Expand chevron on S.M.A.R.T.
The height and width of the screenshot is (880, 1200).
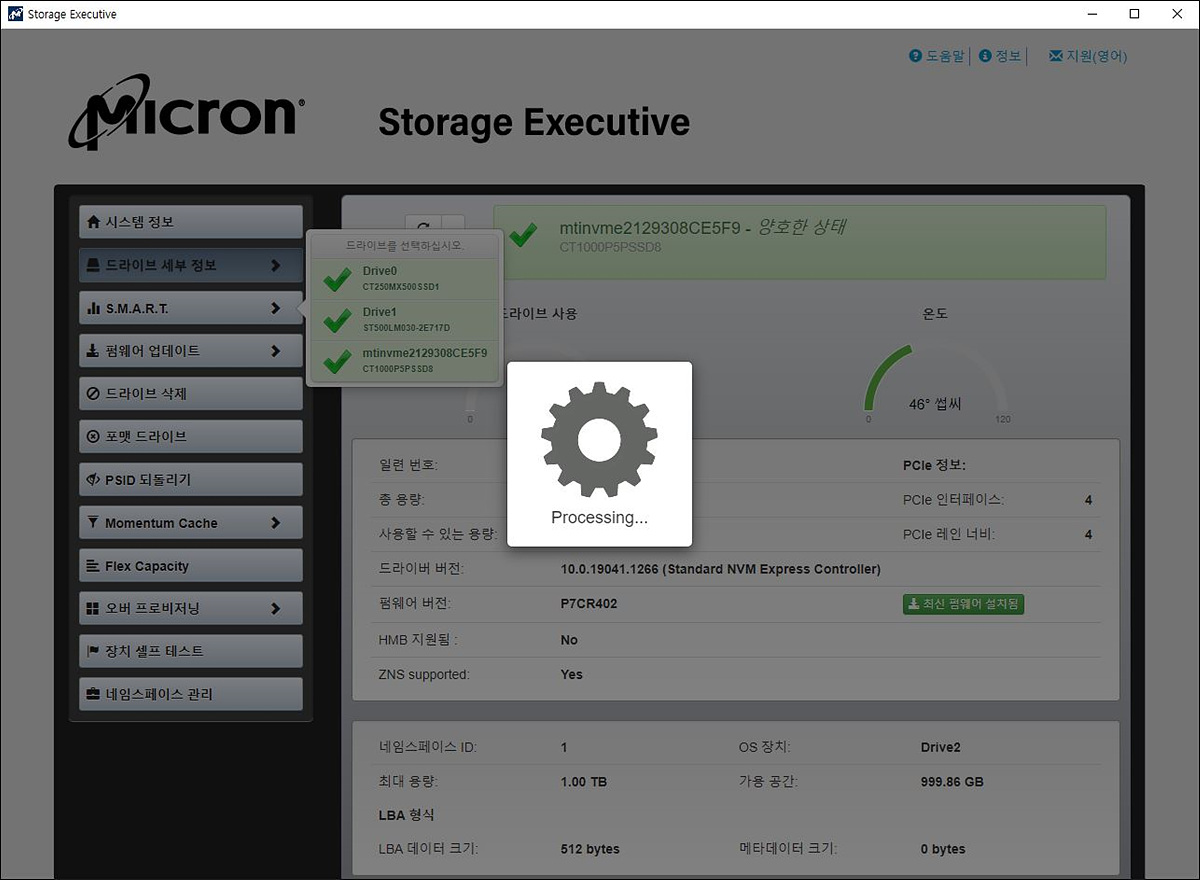coord(276,308)
